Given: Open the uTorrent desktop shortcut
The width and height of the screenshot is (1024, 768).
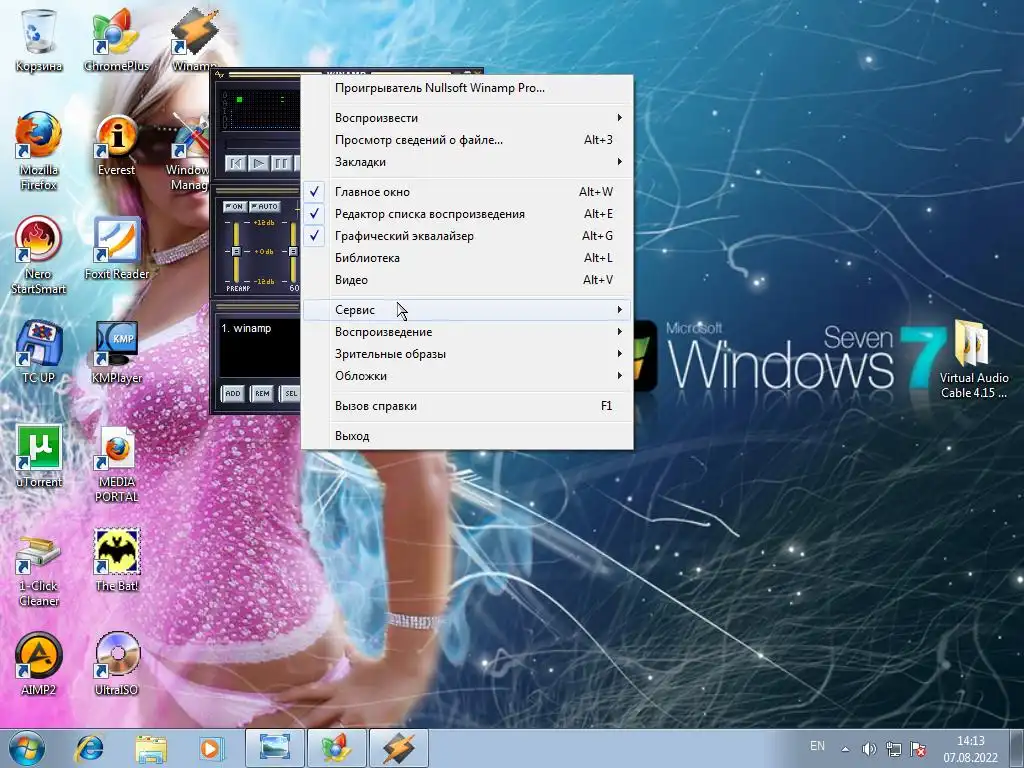Looking at the screenshot, I should (39, 456).
